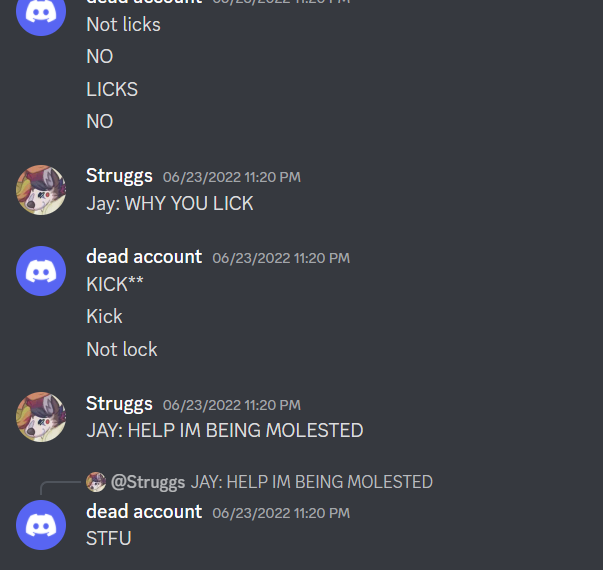The image size is (603, 570).
Task: Click timestamp next to dead account above STFU
Action: point(281,513)
